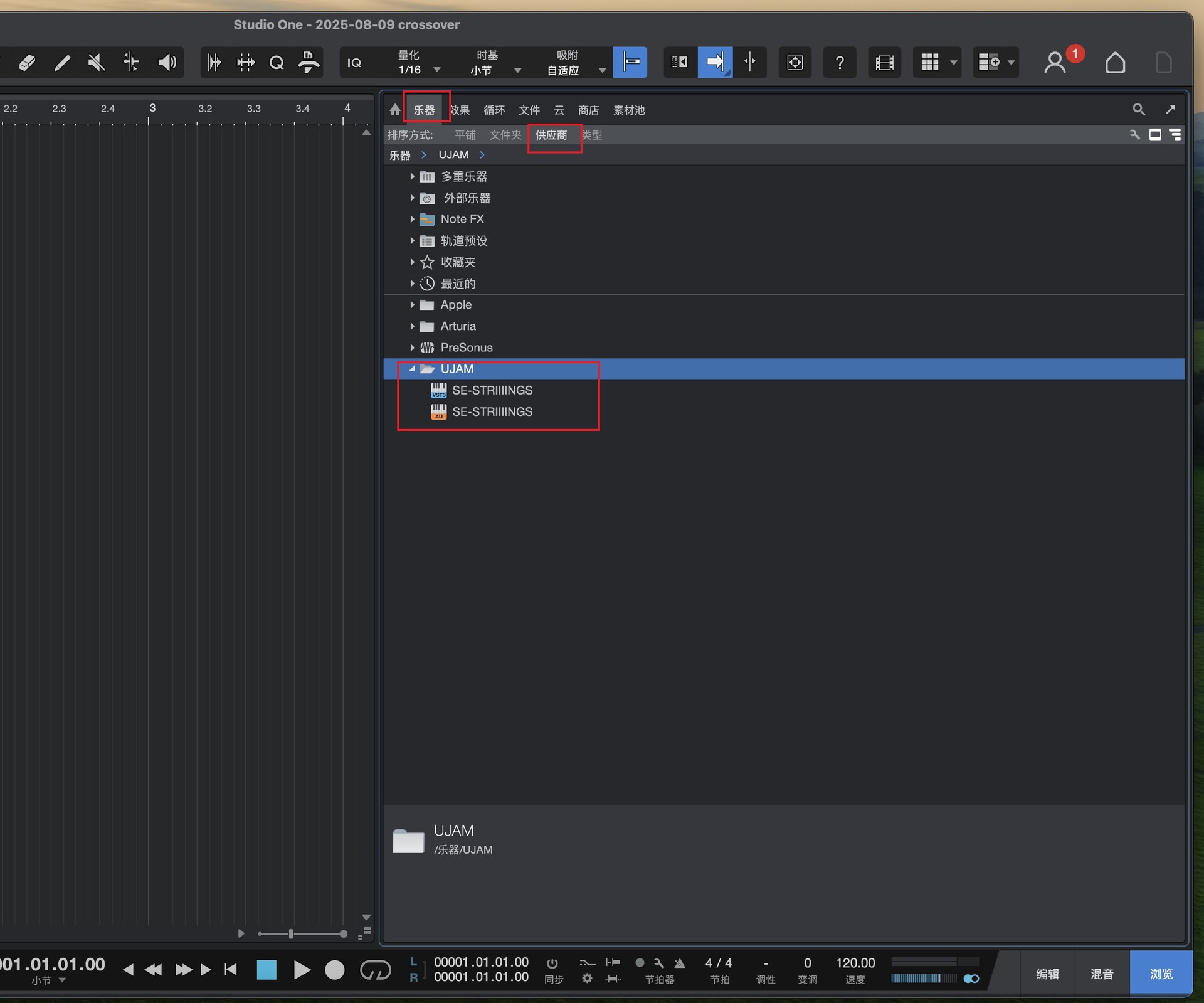Toggle the highlighted autoscroll arrow button
The height and width of the screenshot is (1003, 1204).
coord(715,62)
